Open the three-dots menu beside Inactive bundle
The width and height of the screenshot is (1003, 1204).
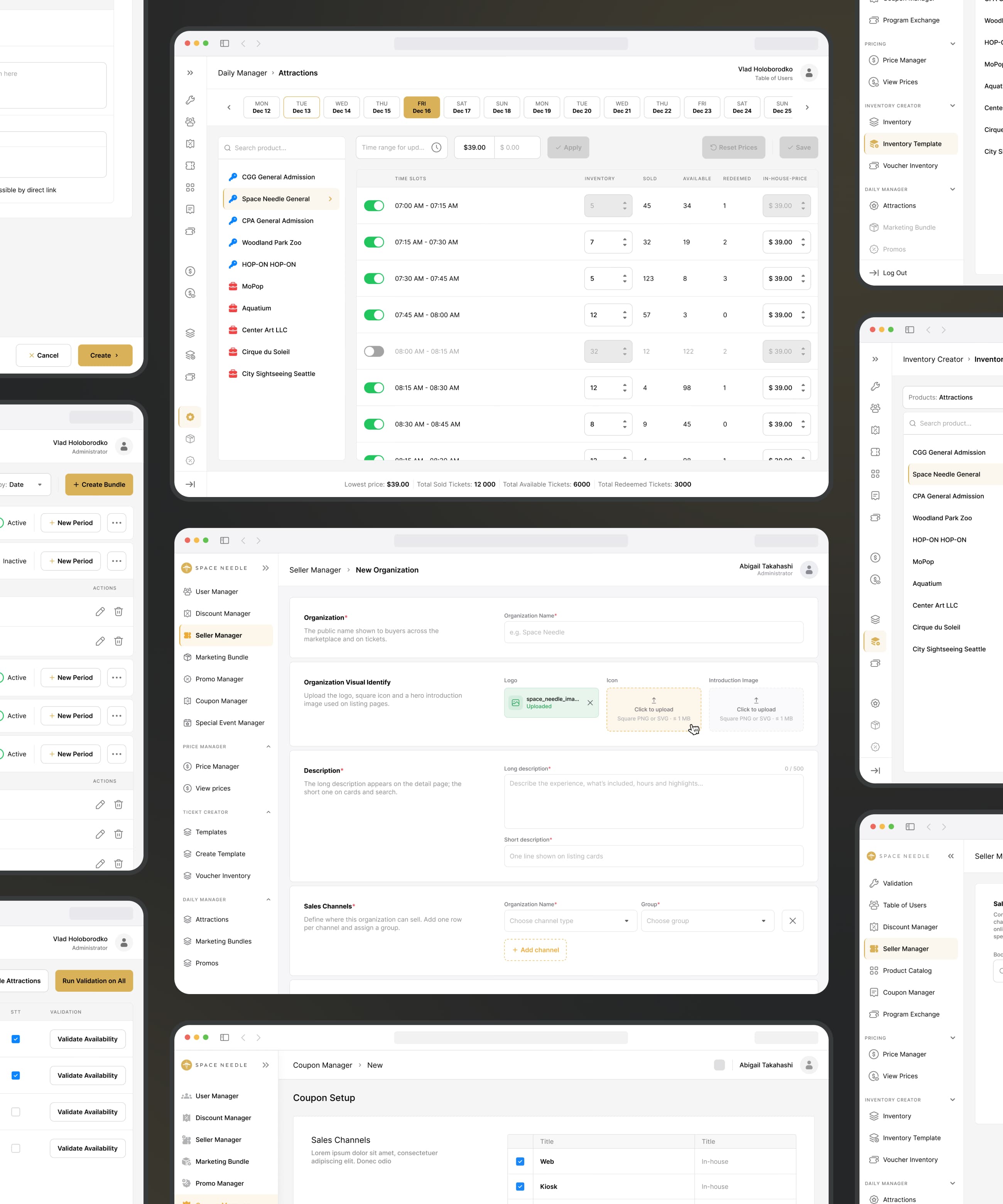[x=117, y=561]
